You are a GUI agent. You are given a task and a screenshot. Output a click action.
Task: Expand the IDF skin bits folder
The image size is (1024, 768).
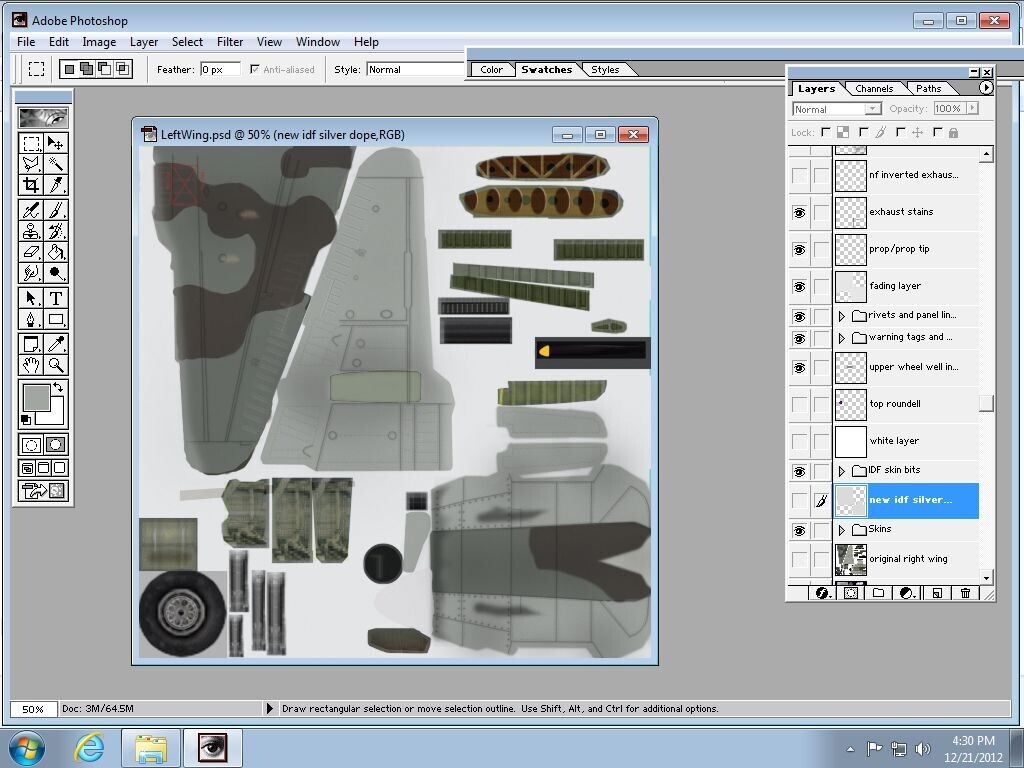pyautogui.click(x=842, y=471)
